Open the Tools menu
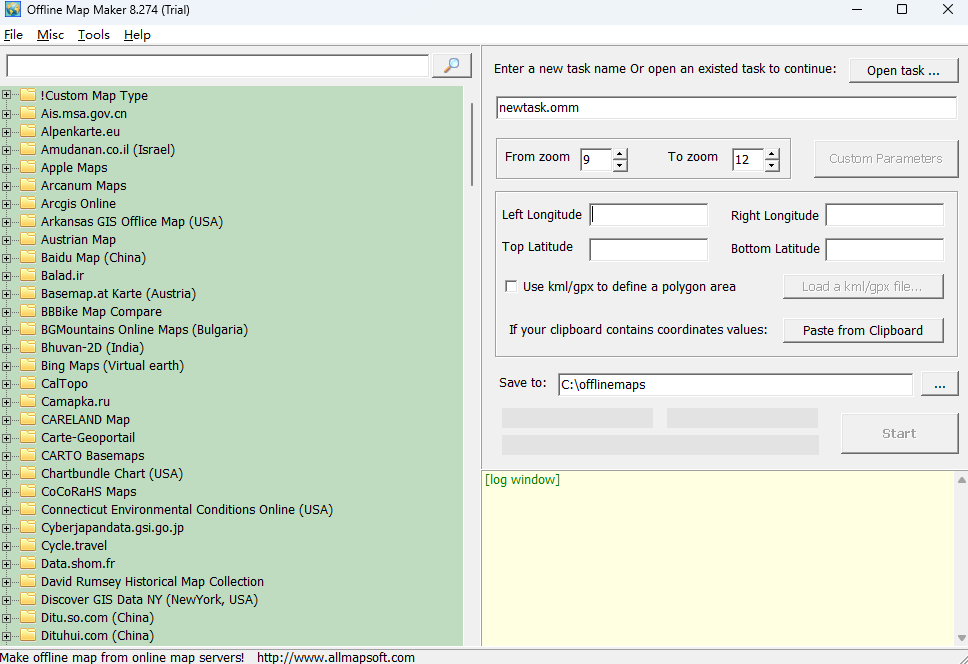 click(94, 35)
